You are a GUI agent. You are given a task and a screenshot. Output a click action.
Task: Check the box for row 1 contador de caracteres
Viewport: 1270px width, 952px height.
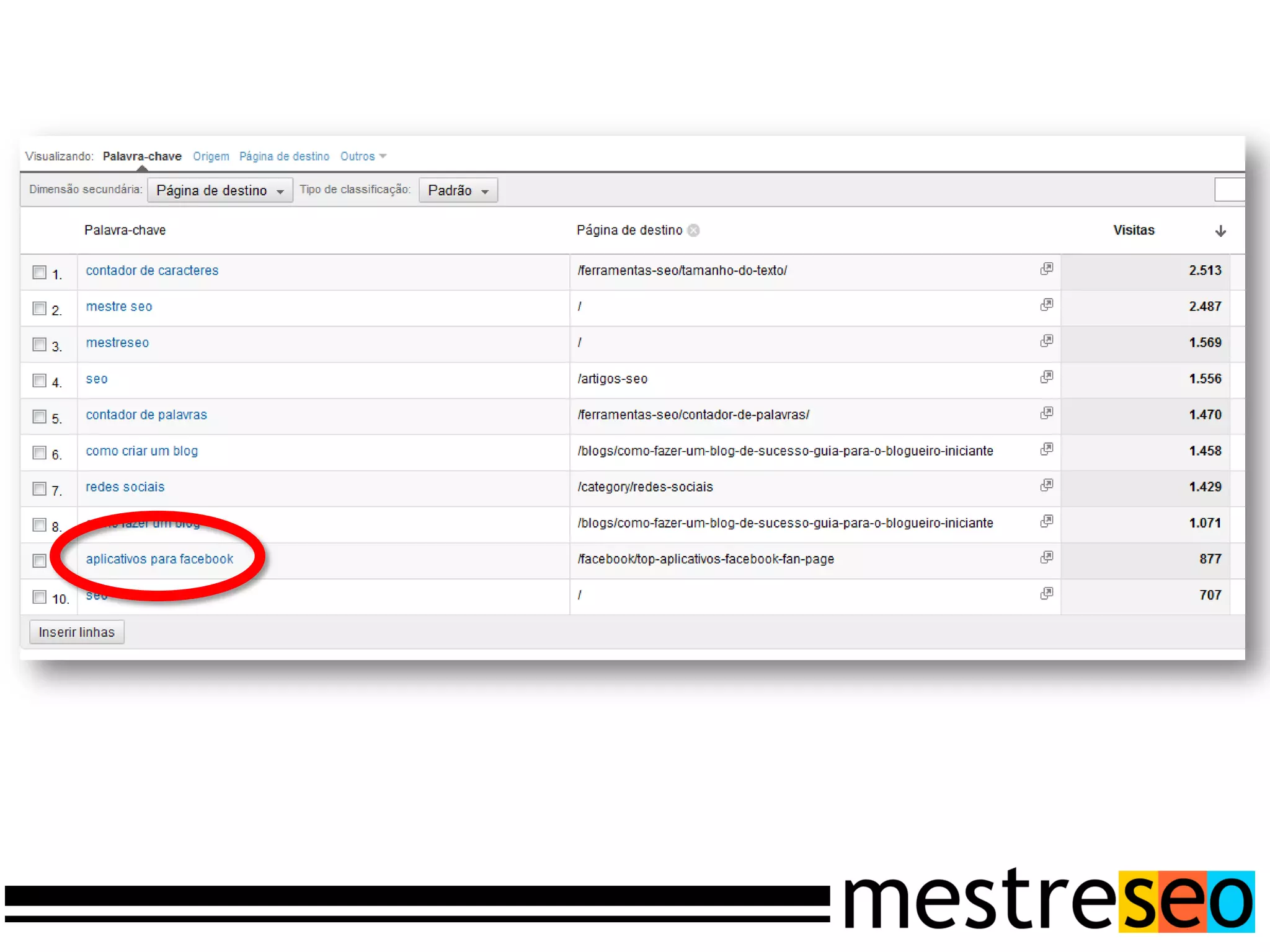point(40,272)
